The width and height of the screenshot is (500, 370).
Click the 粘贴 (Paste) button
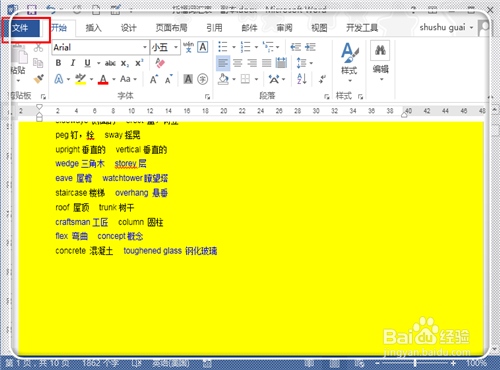(18, 63)
